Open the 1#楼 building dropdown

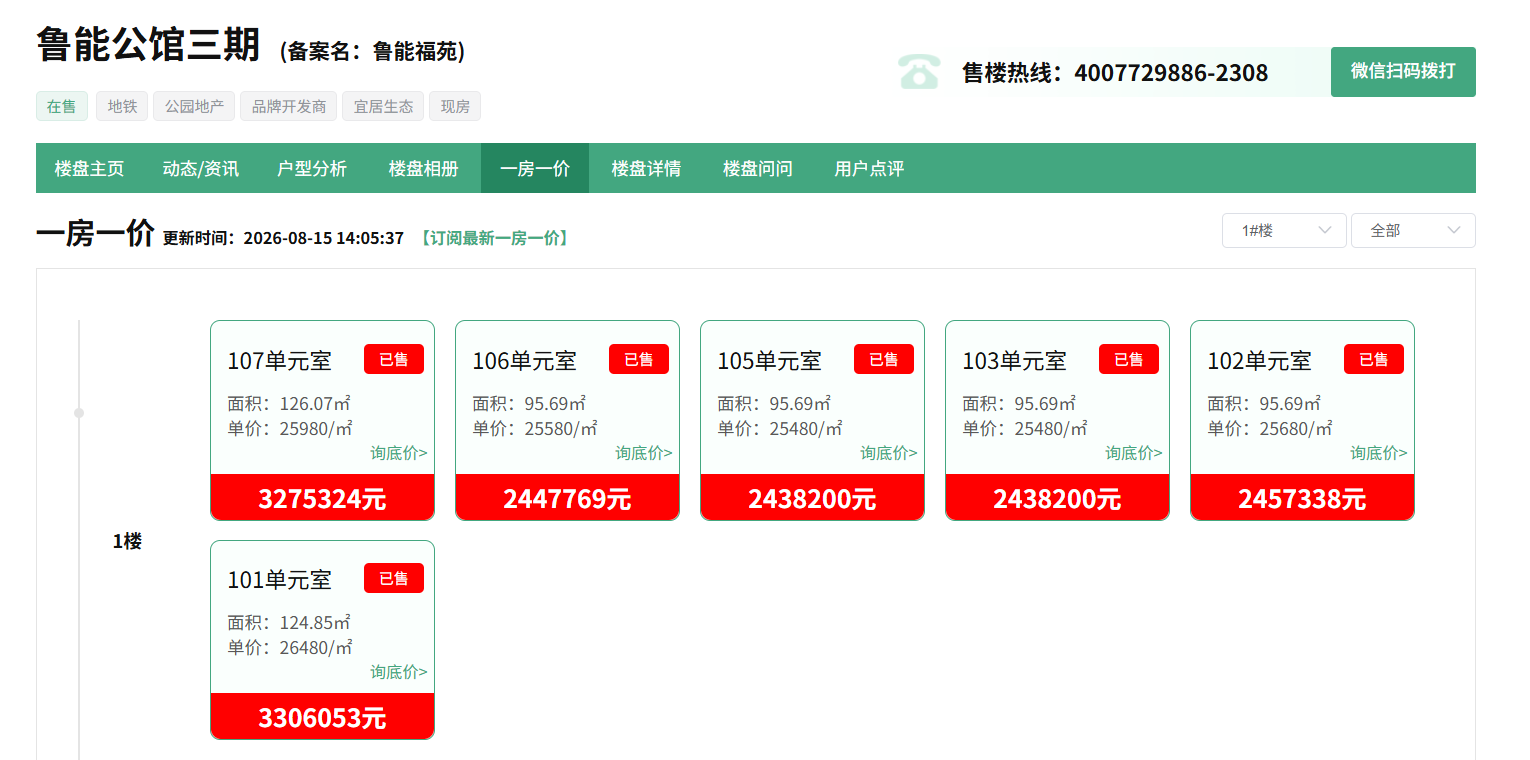tap(1284, 230)
